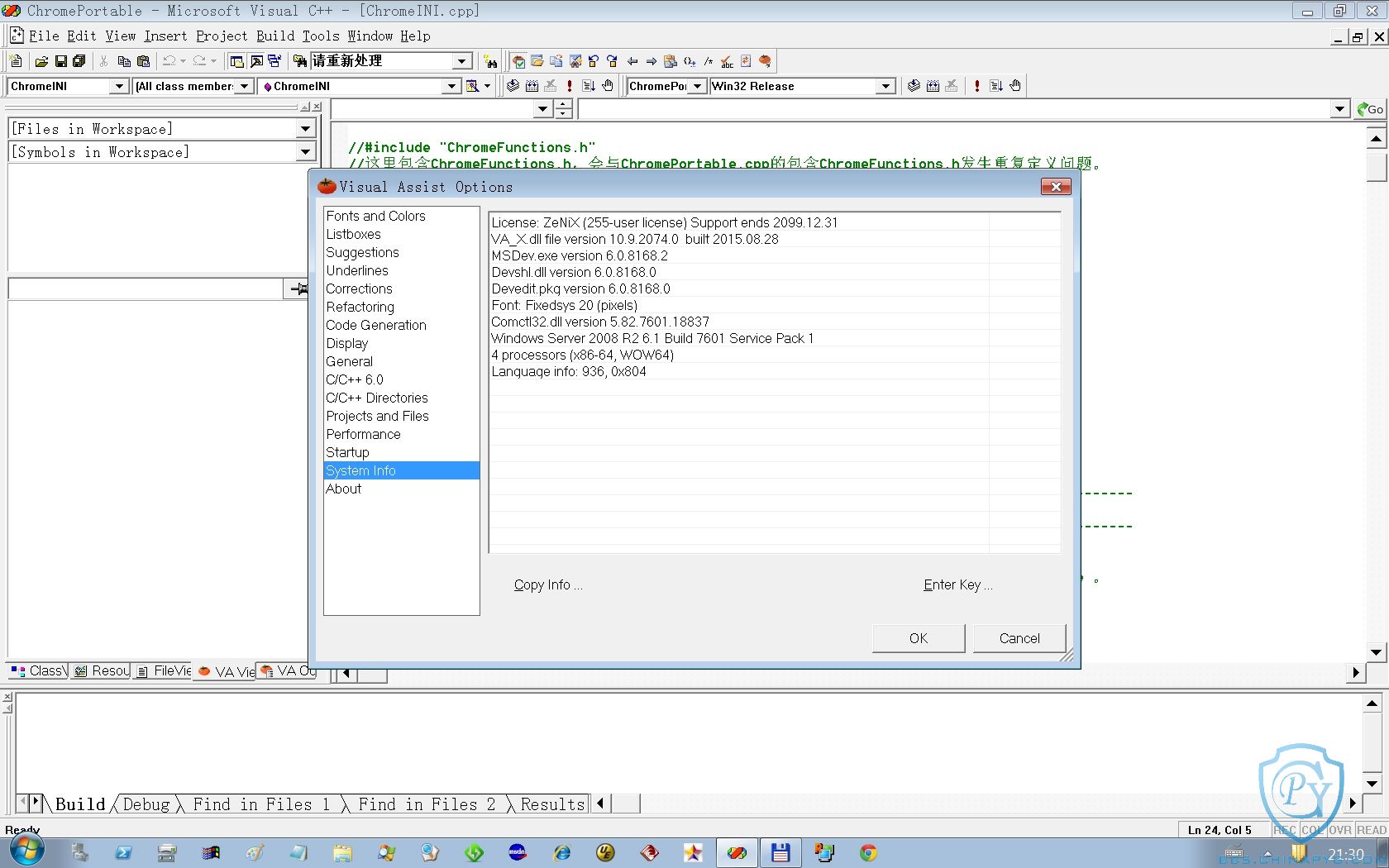This screenshot has width=1389, height=868.
Task: Click the Build icon in left build minibar
Action: [x=532, y=85]
